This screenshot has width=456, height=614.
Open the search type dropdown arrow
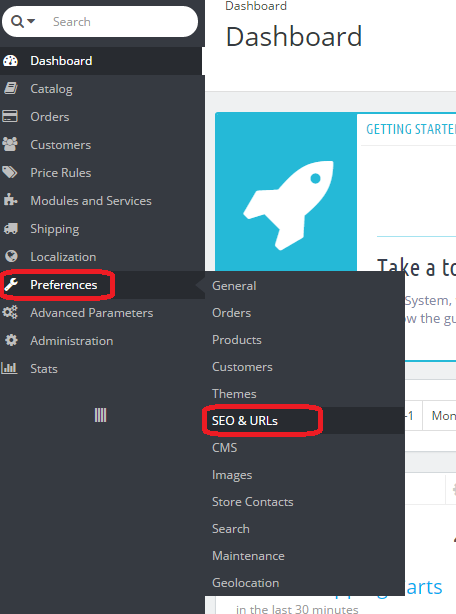tap(31, 21)
